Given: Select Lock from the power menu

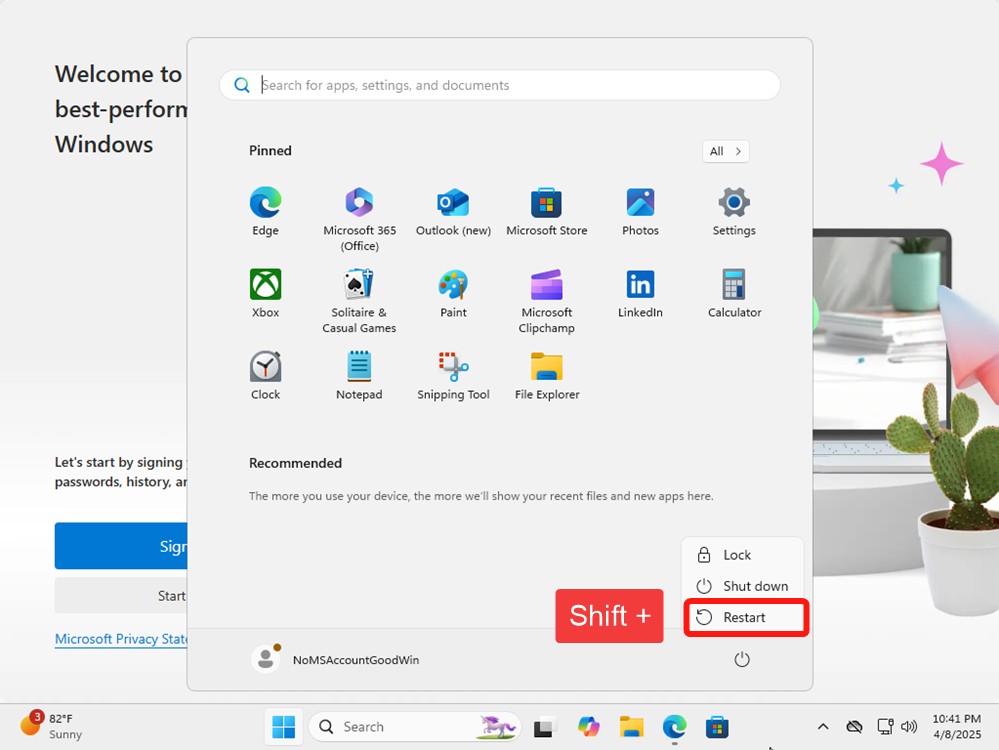Looking at the screenshot, I should pos(743,555).
